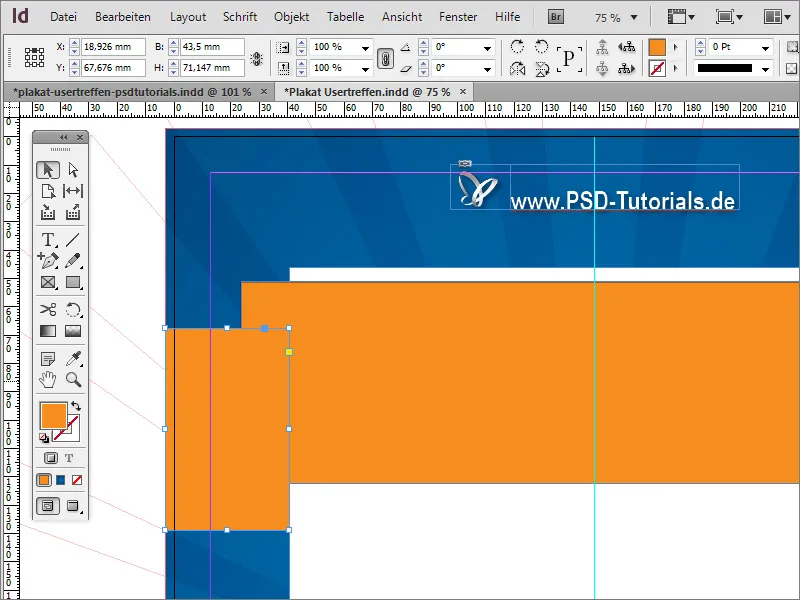Screen dimensions: 800x600
Task: Expand the Scale X percentage dropdown
Action: (x=365, y=48)
